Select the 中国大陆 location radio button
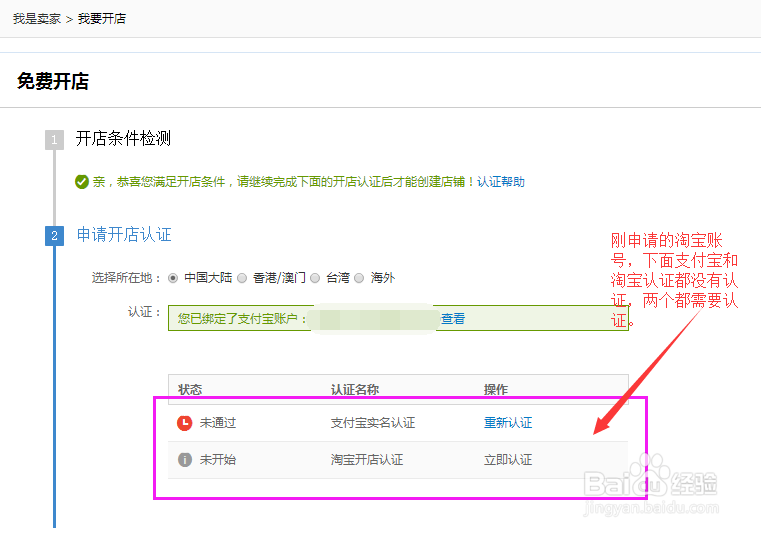 173,278
